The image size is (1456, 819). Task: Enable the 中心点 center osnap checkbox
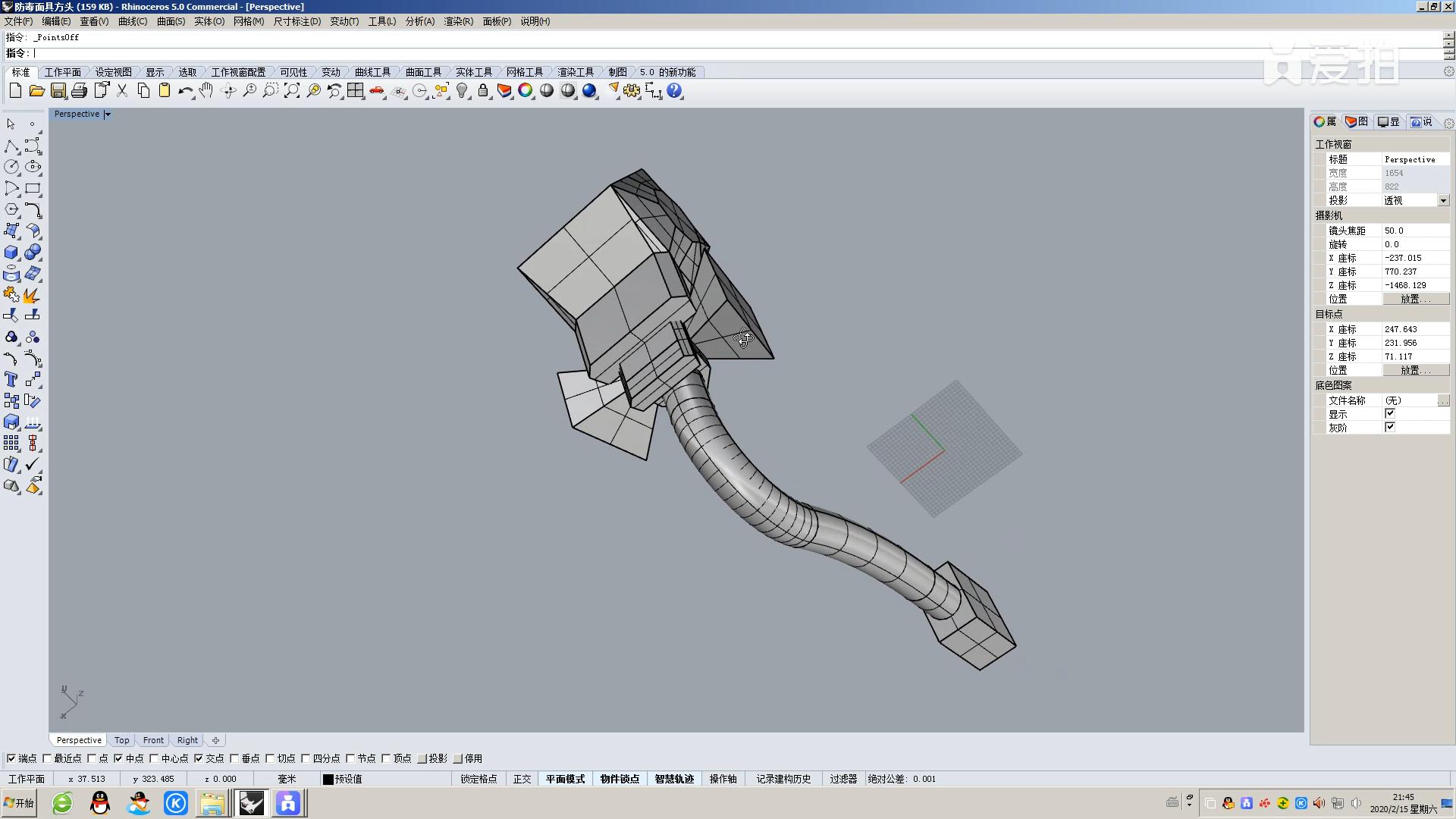pos(154,758)
